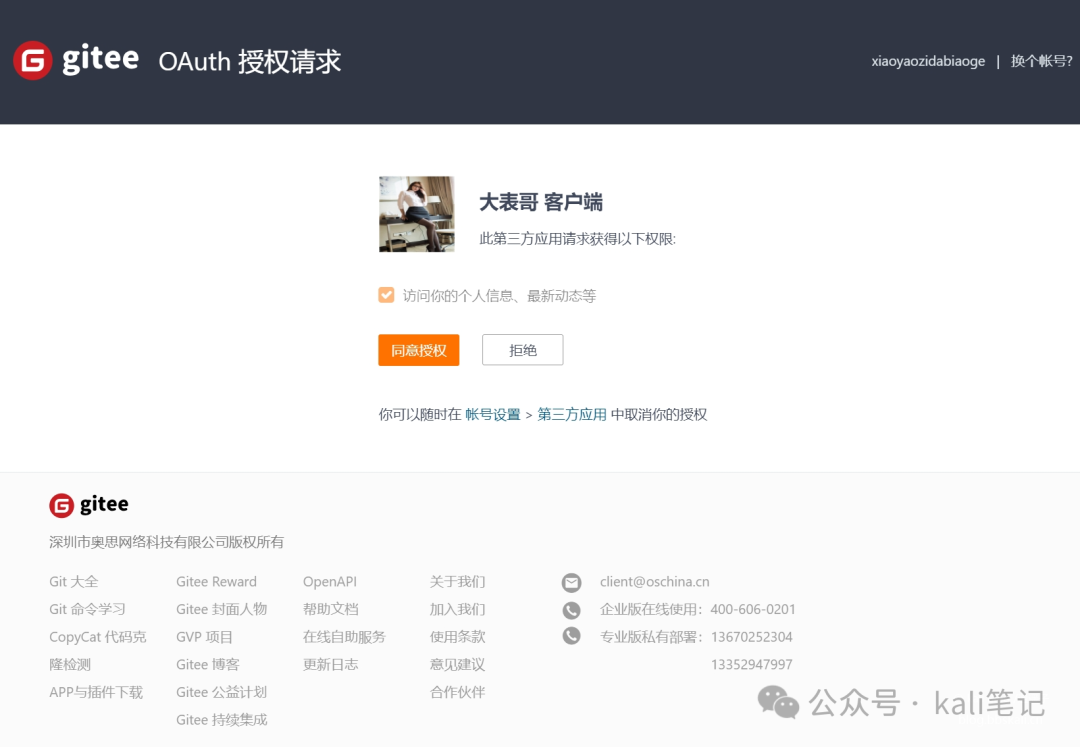Open the 使用条款 link
Image resolution: width=1080 pixels, height=747 pixels.
pyautogui.click(x=457, y=637)
